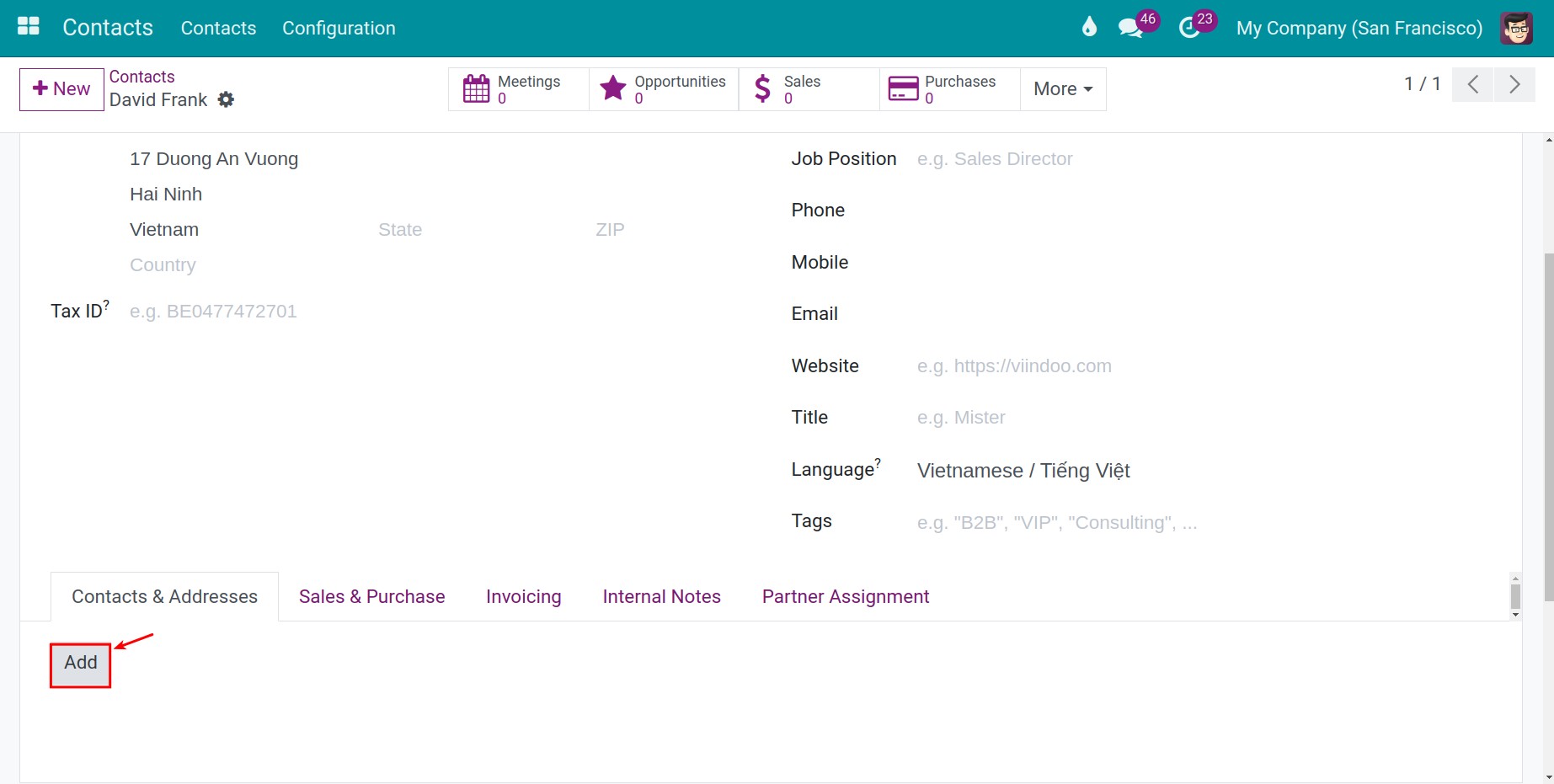Open the Purchases card stat button
1554x784 pixels.
(950, 89)
